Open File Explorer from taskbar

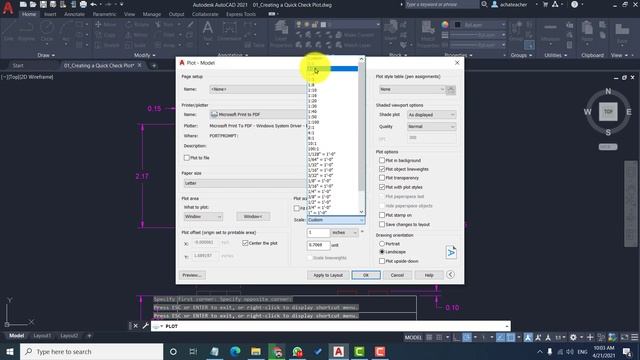tap(256, 351)
